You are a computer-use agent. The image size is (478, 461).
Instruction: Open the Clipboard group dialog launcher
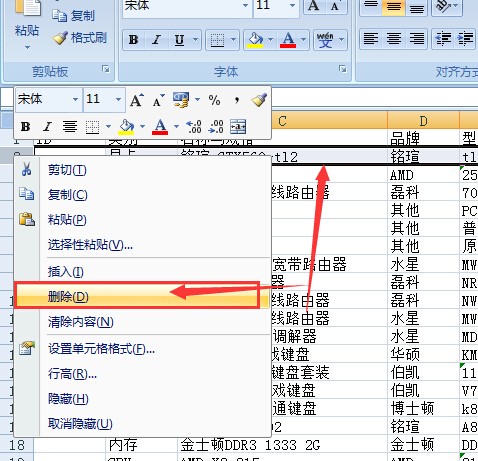[106, 69]
